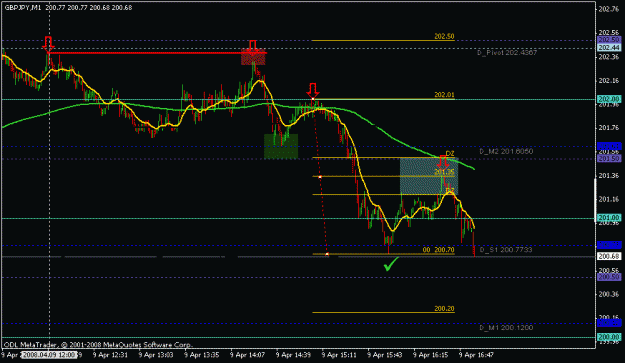Click the D_Pivot 202.4367 label
Image resolution: width=625 pixels, height=363 pixels.
(507, 53)
